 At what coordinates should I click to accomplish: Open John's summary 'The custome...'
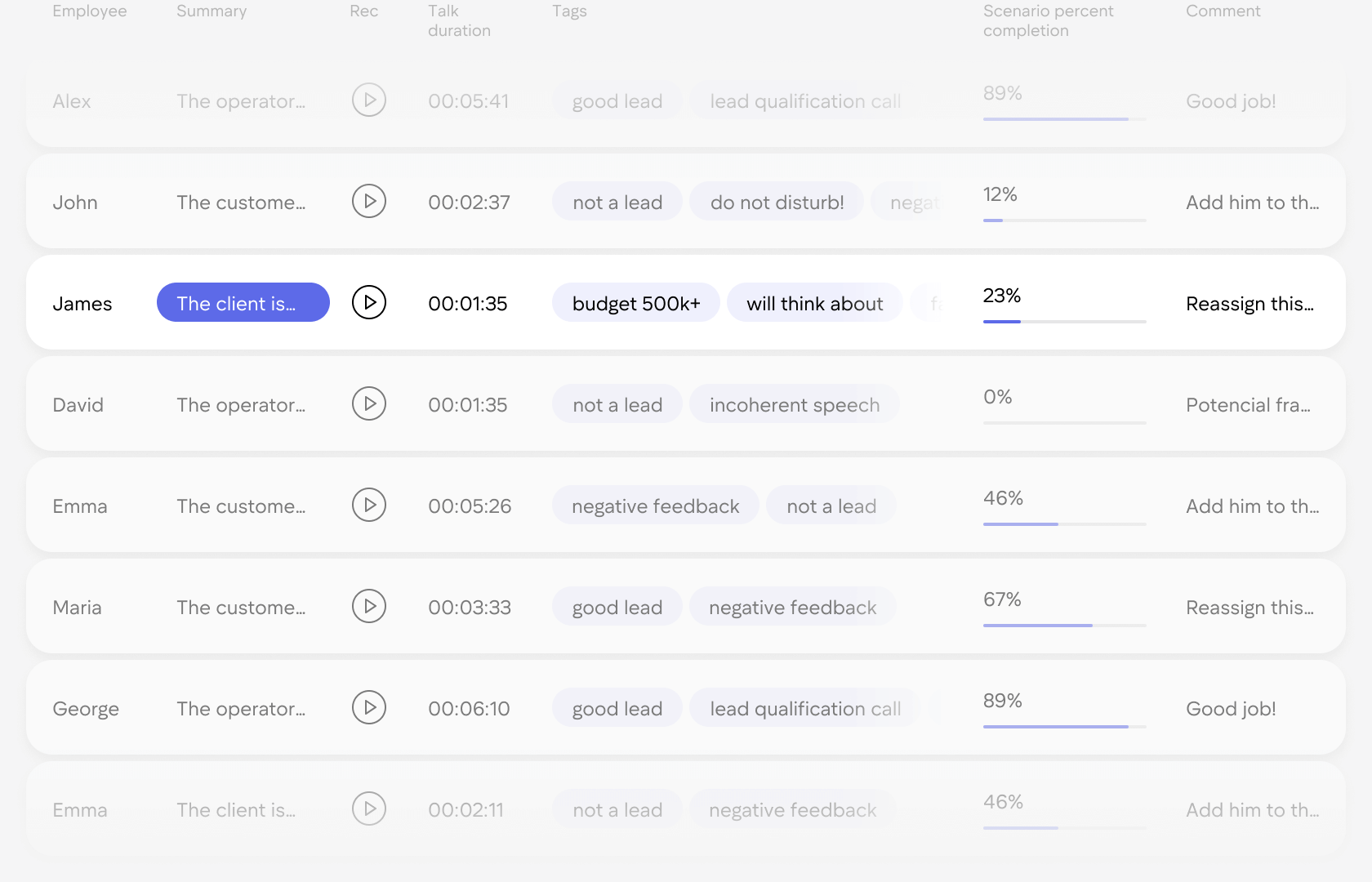241,203
